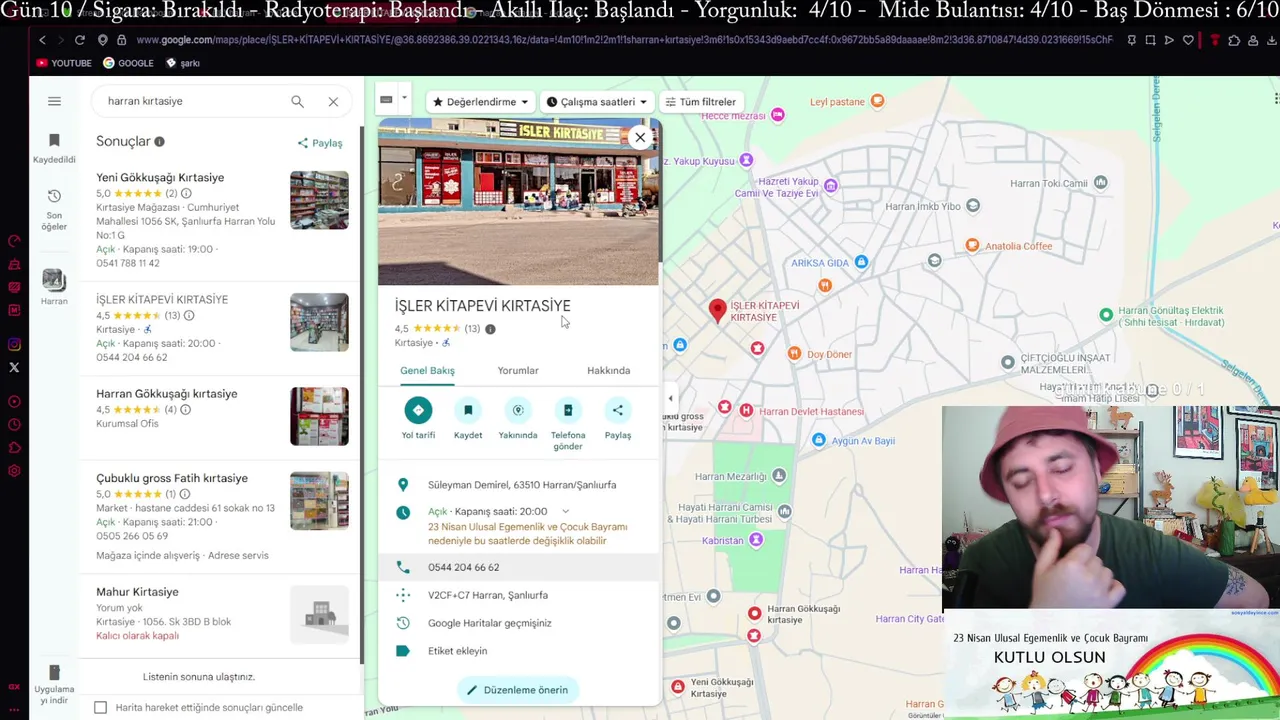Open şarkı bookmark

click(x=183, y=63)
